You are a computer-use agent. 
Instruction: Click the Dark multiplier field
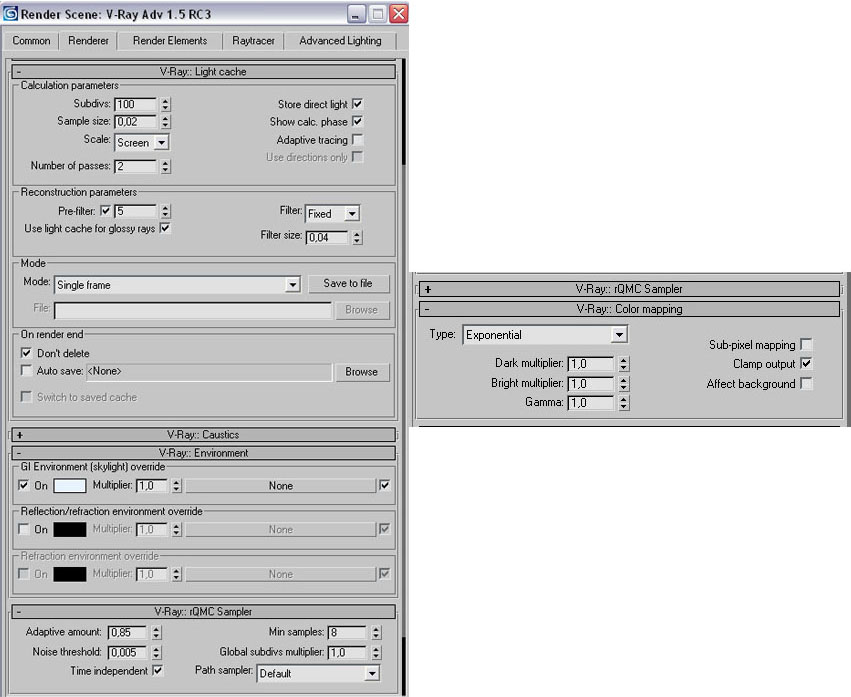click(591, 364)
